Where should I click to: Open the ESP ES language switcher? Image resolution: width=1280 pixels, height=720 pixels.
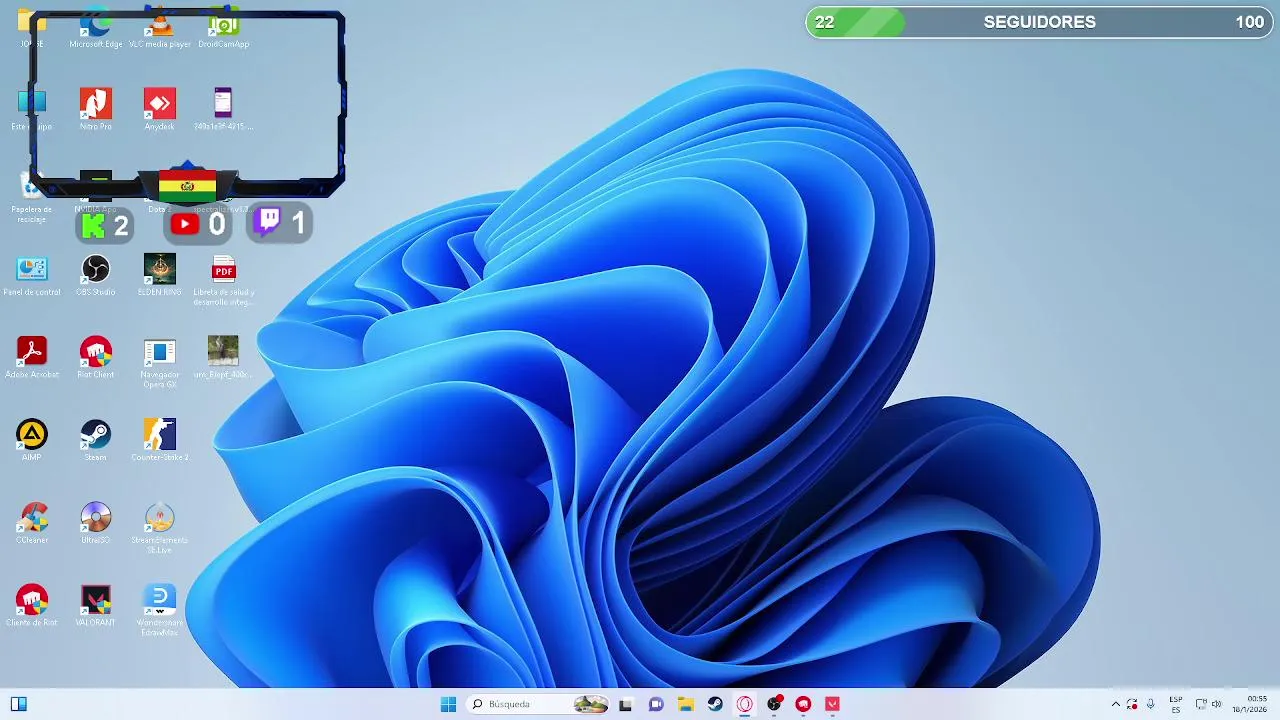tap(1176, 704)
